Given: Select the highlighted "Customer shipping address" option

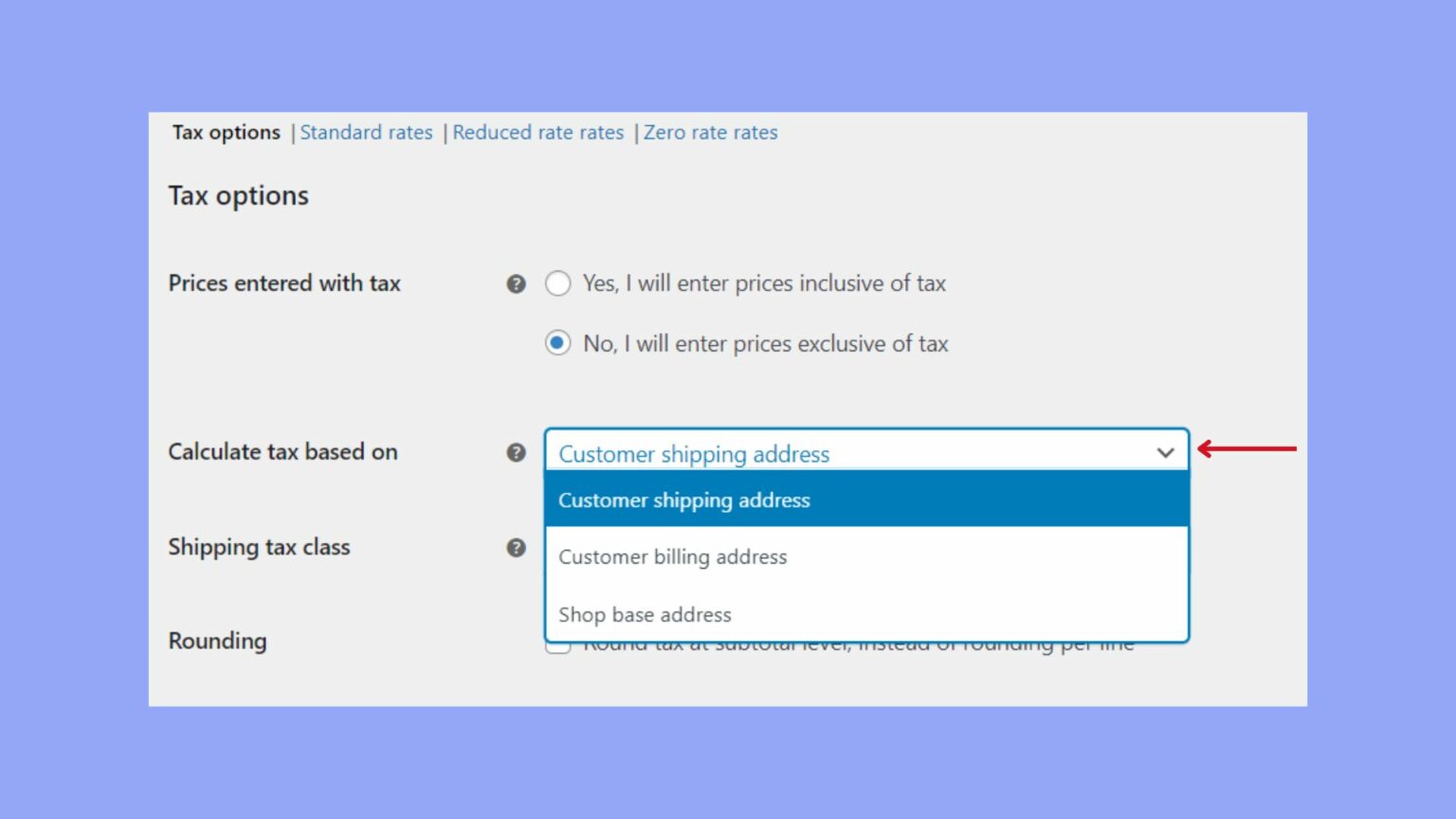Looking at the screenshot, I should pyautogui.click(x=684, y=500).
